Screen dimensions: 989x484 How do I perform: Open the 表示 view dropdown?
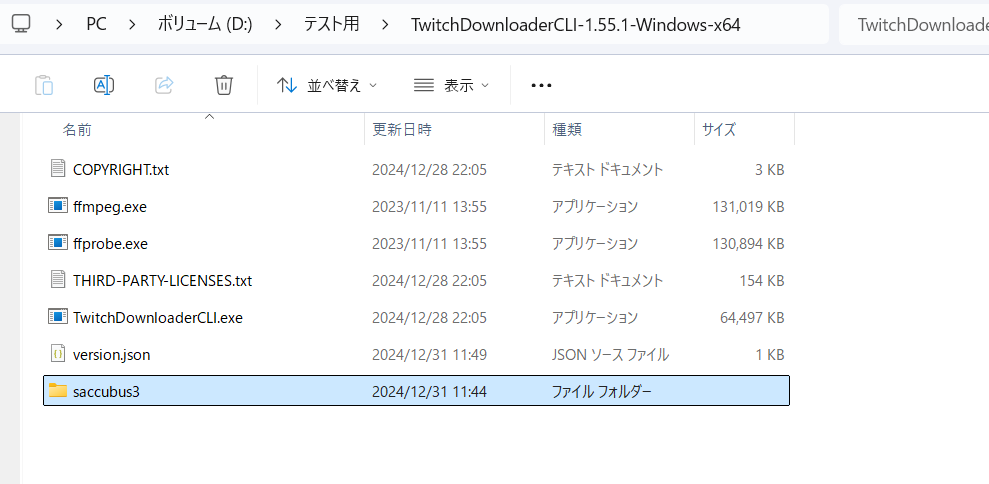451,85
